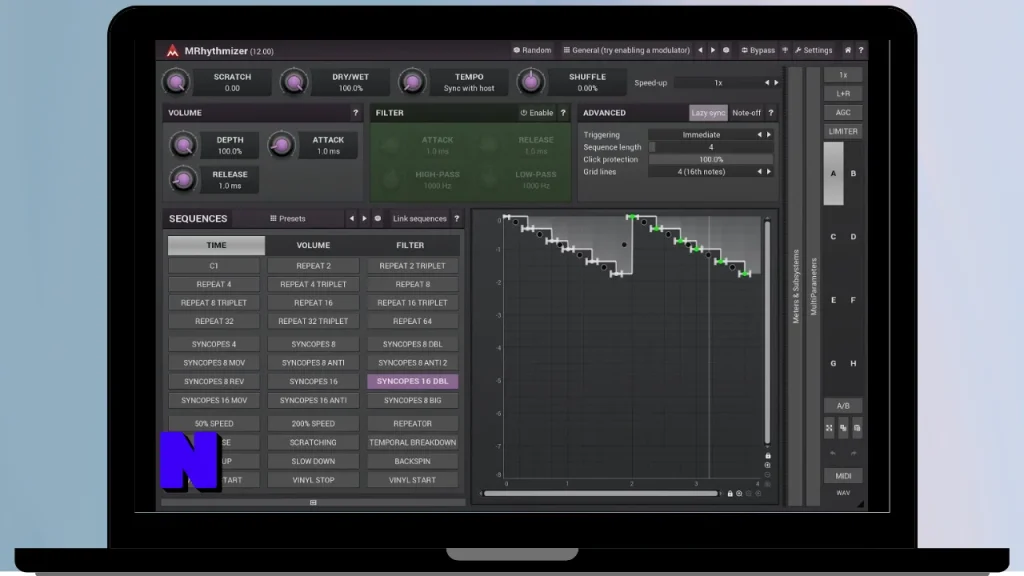Click the paste preset icon below A/B
The image size is (1024, 576).
857,428
